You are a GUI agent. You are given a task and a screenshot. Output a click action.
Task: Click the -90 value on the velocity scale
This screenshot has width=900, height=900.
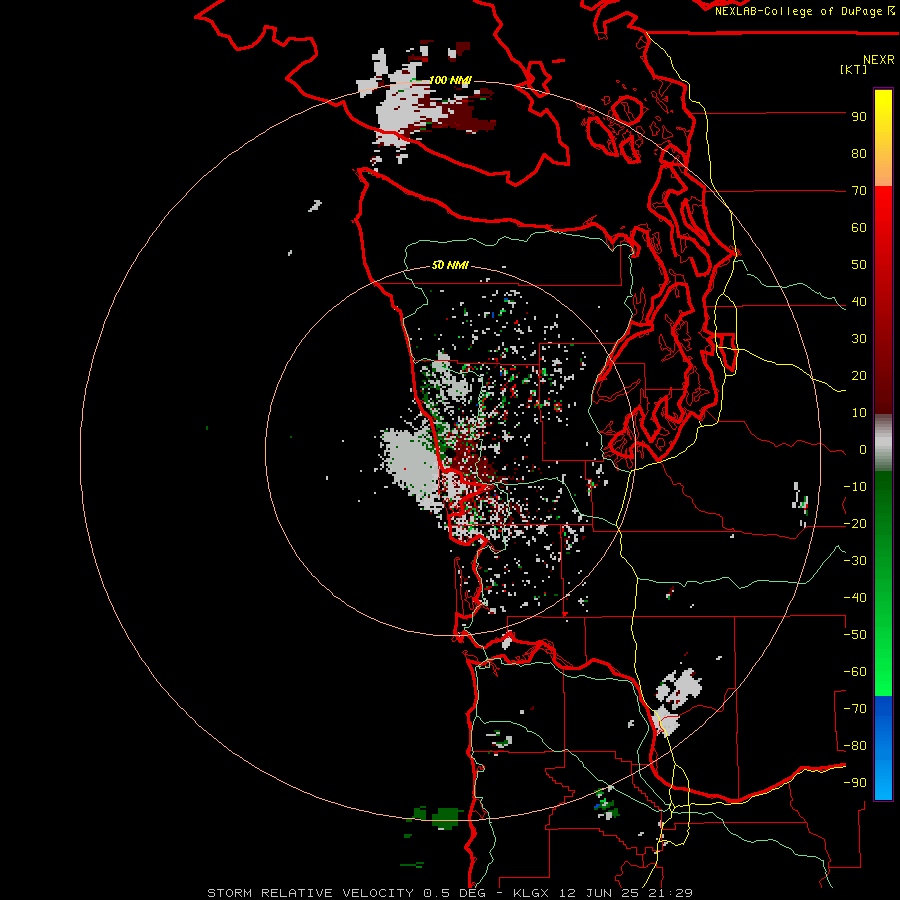(x=855, y=783)
